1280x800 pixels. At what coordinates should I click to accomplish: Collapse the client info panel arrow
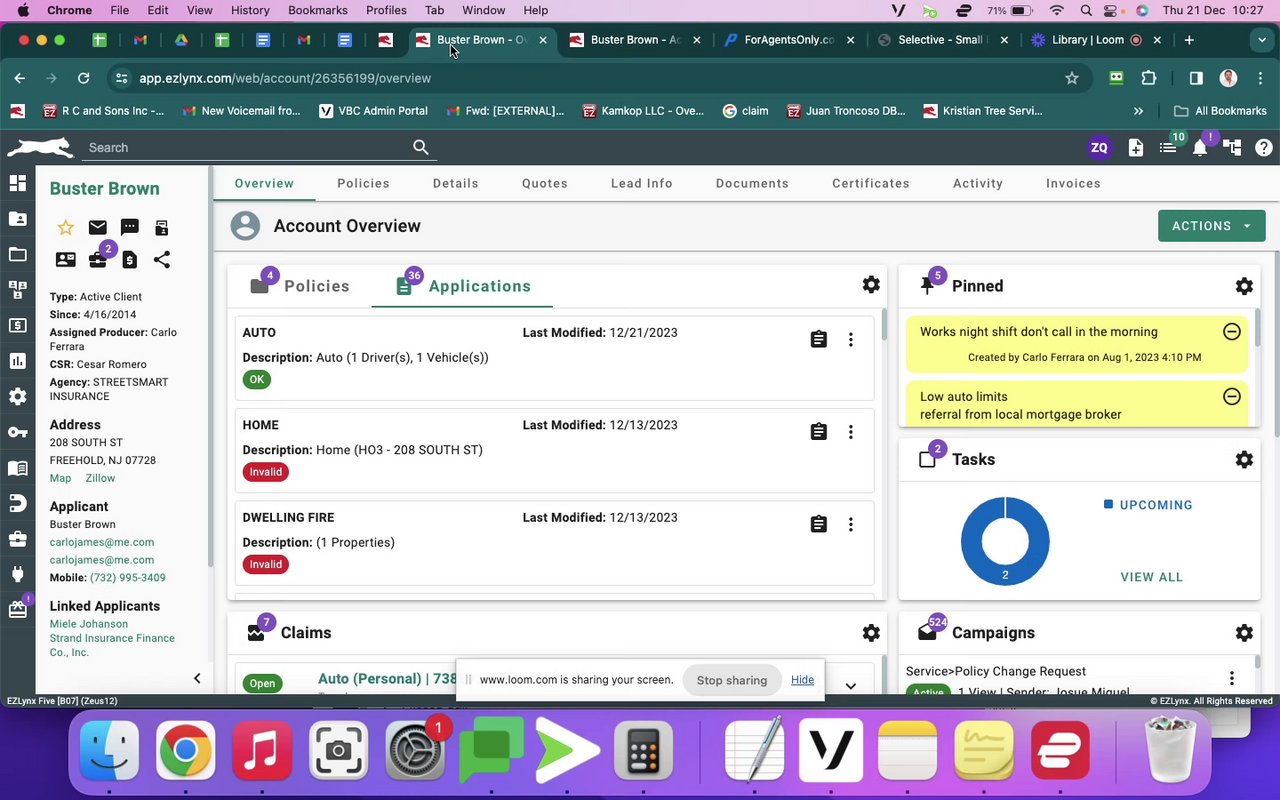pos(197,679)
